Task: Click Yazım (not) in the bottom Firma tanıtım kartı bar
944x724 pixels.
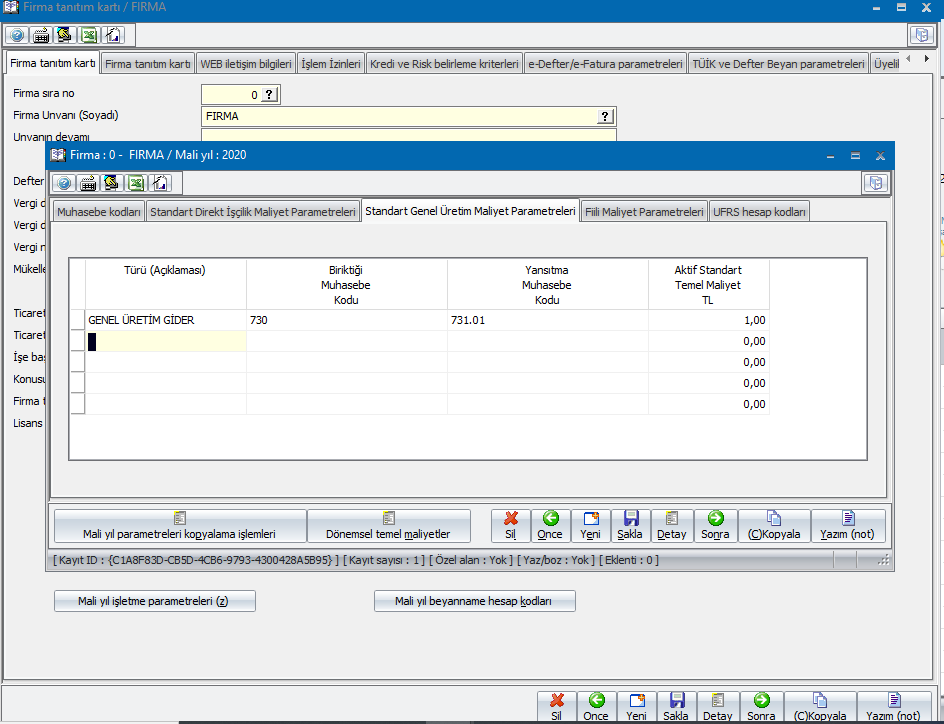Action: 895,707
